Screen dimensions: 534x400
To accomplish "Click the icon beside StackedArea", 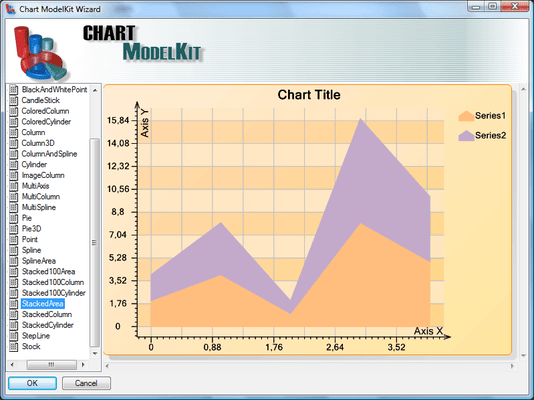I will pos(14,304).
